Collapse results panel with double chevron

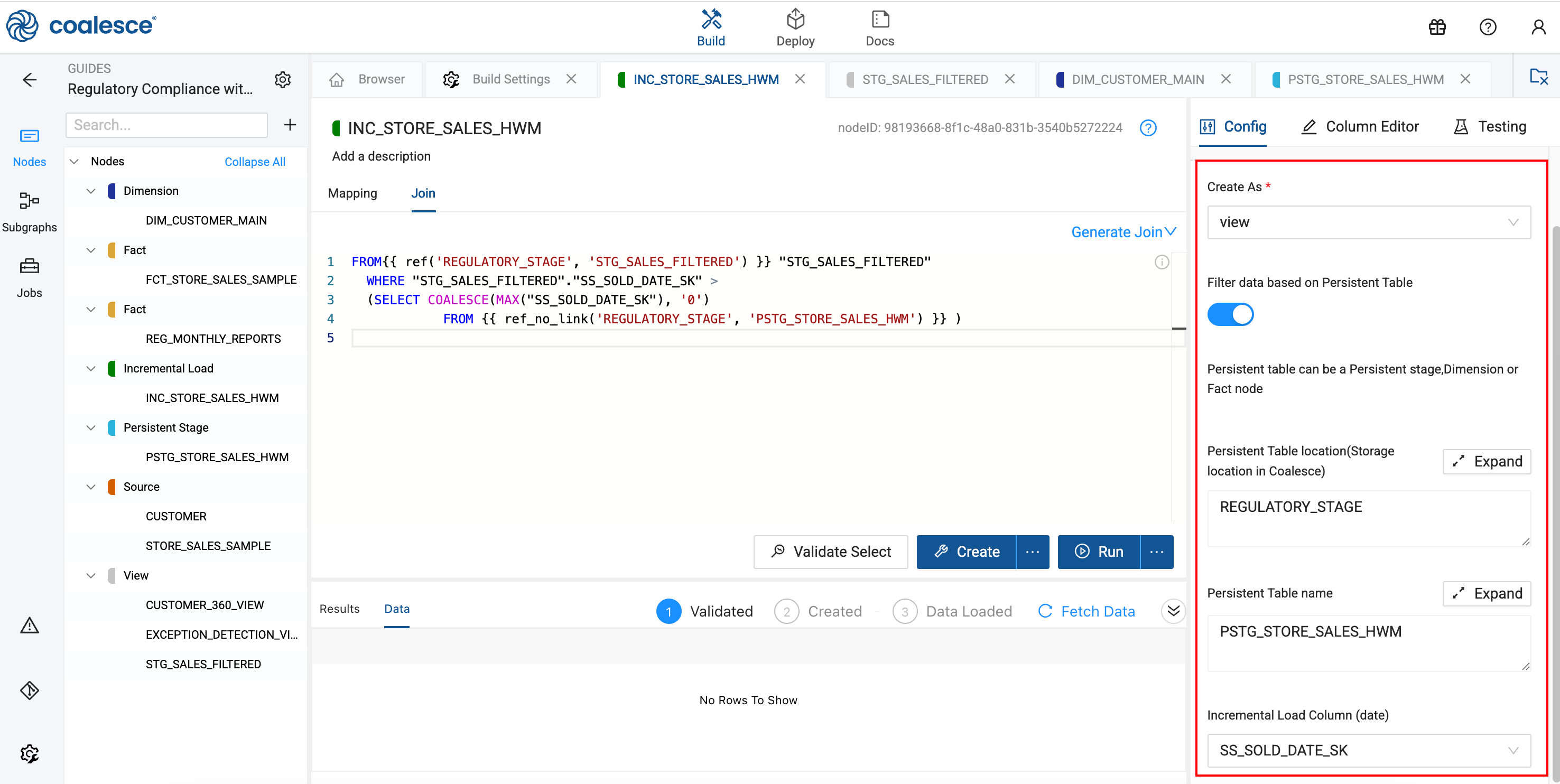coord(1173,611)
